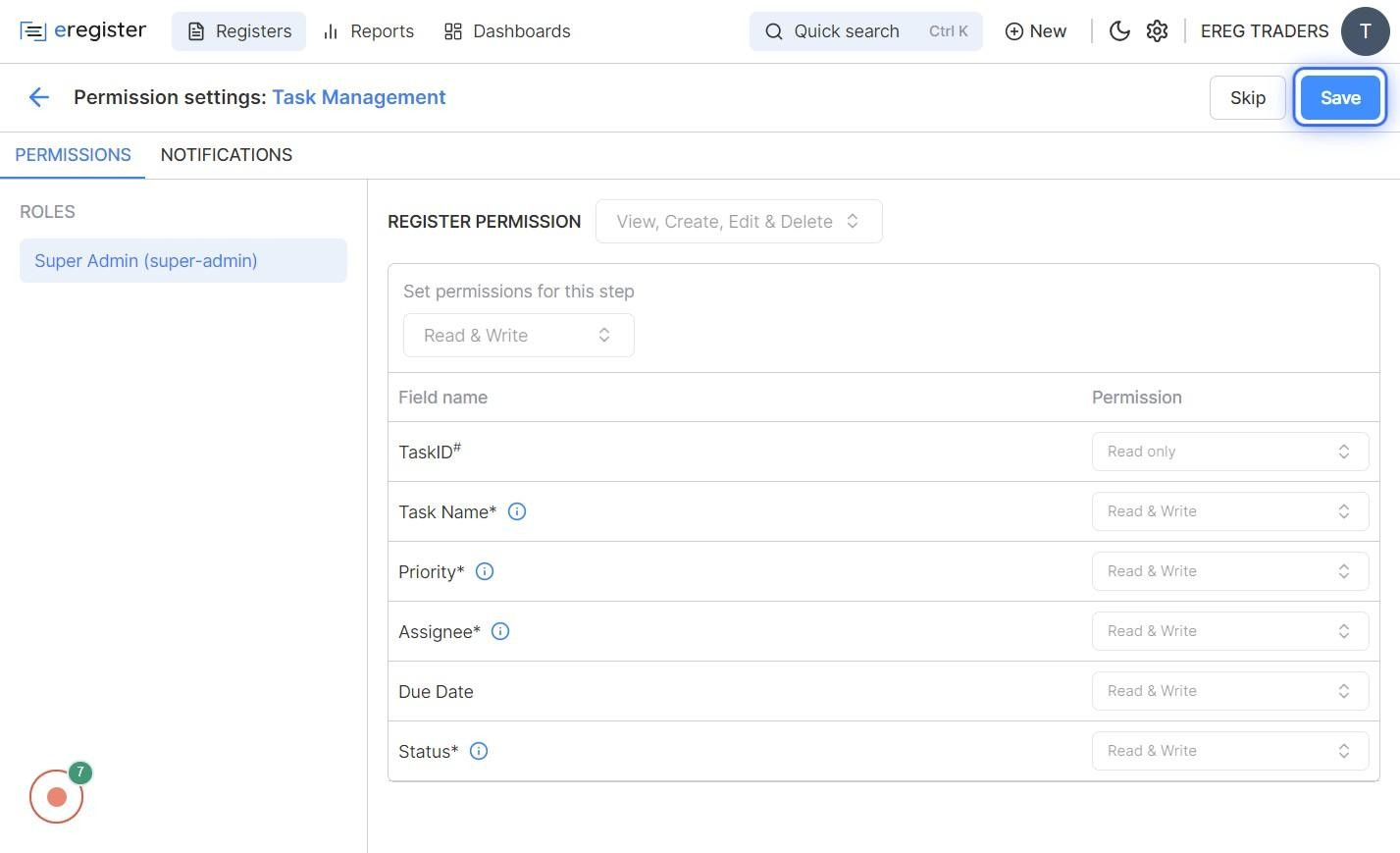Screen dimensions: 1400x853
Task: Open the TaskID permission dropdown
Action: pyautogui.click(x=1229, y=452)
